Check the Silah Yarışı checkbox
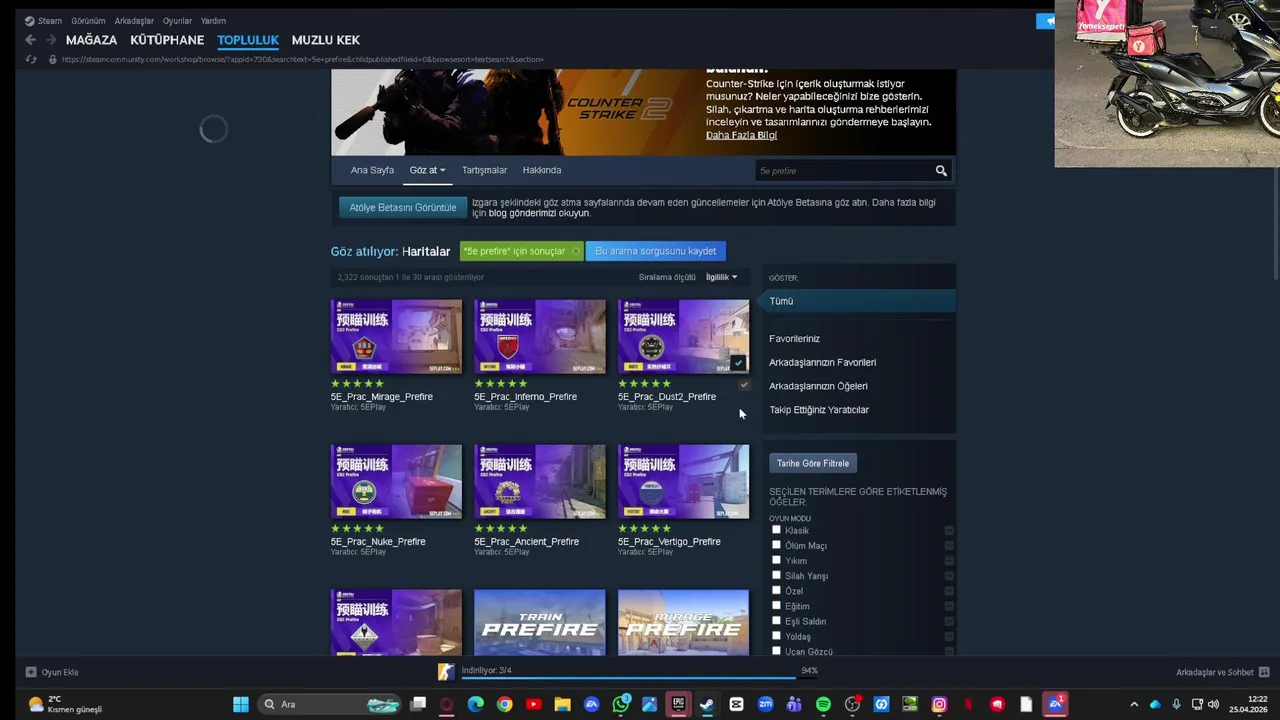The width and height of the screenshot is (1280, 720). point(776,575)
